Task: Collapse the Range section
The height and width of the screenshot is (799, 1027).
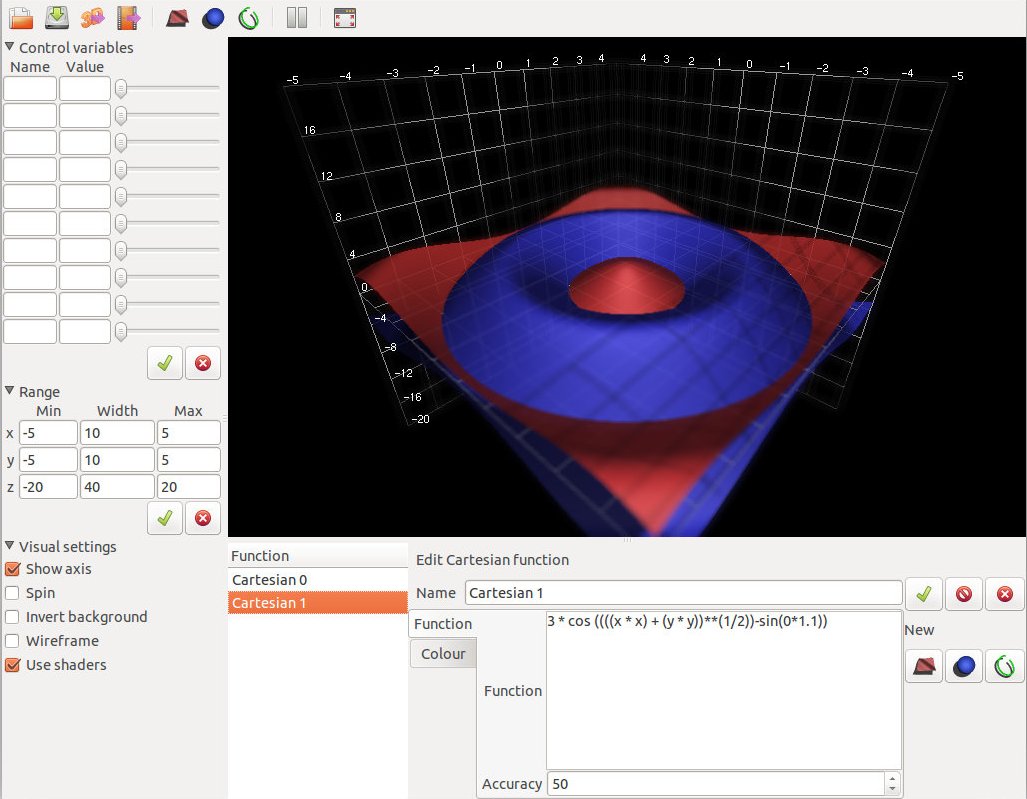Action: coord(10,391)
